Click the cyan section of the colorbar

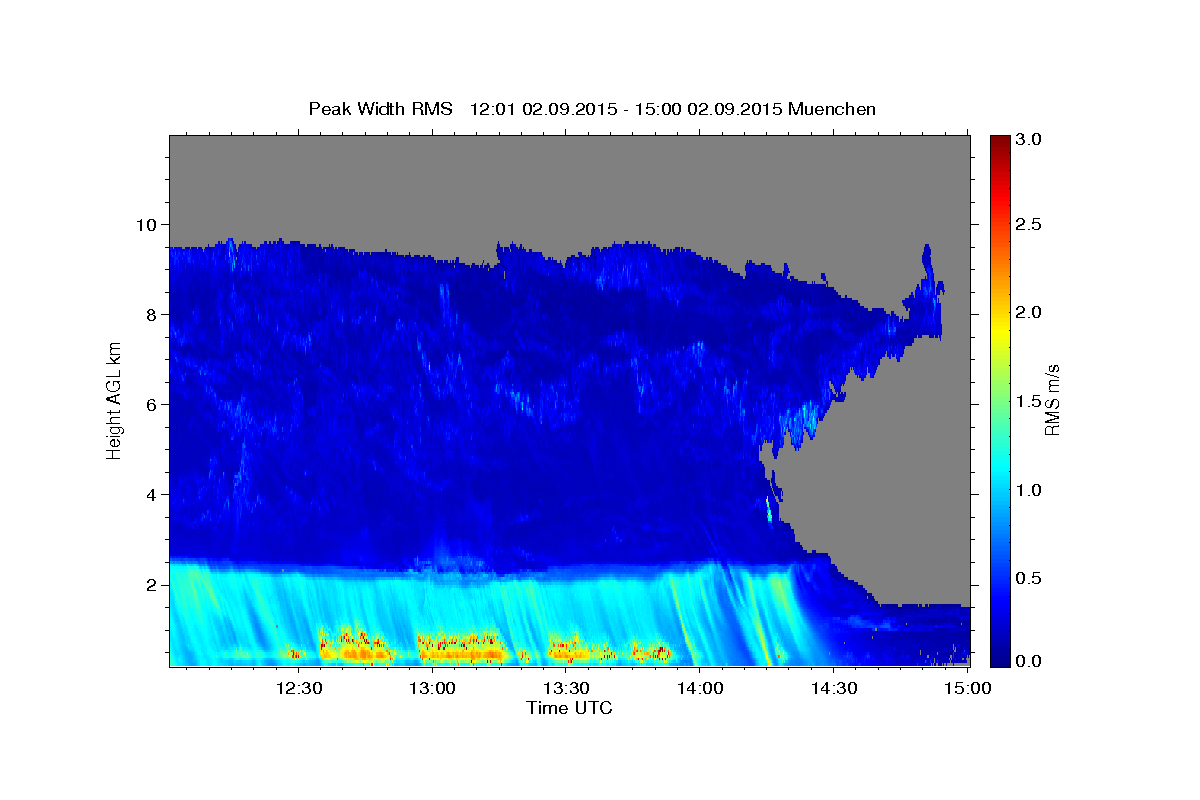pos(999,470)
